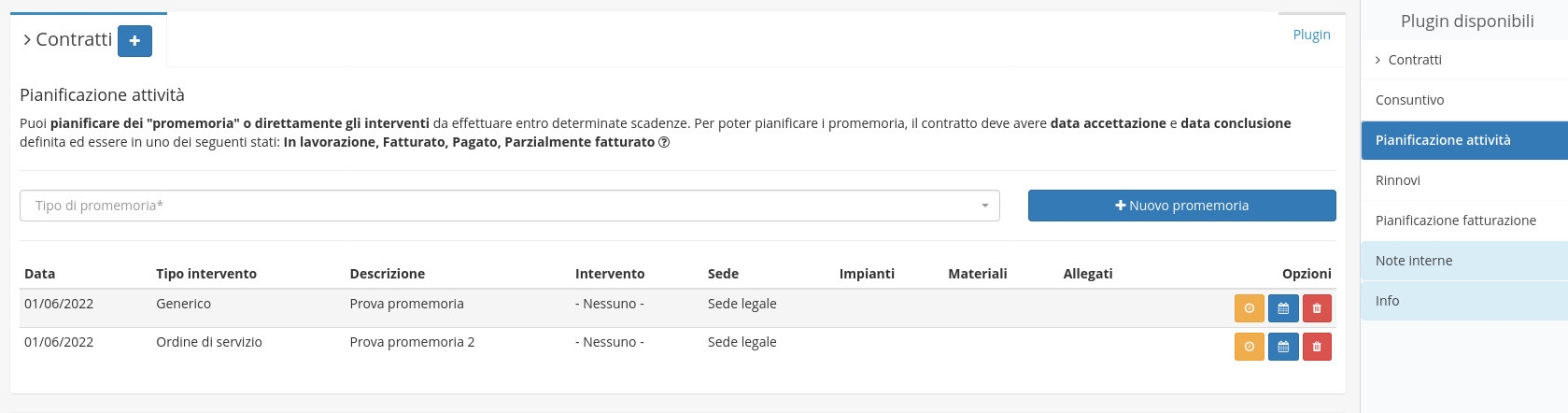Click the blue plus button beside Contratti
This screenshot has width=1568, height=413.
pyautogui.click(x=134, y=40)
